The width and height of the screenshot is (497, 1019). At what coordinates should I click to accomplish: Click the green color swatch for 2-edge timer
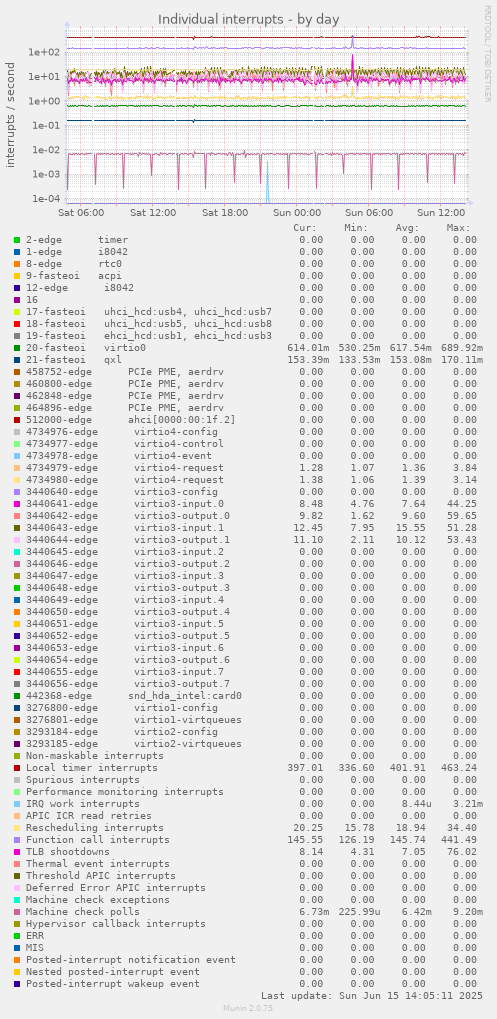click(x=17, y=240)
